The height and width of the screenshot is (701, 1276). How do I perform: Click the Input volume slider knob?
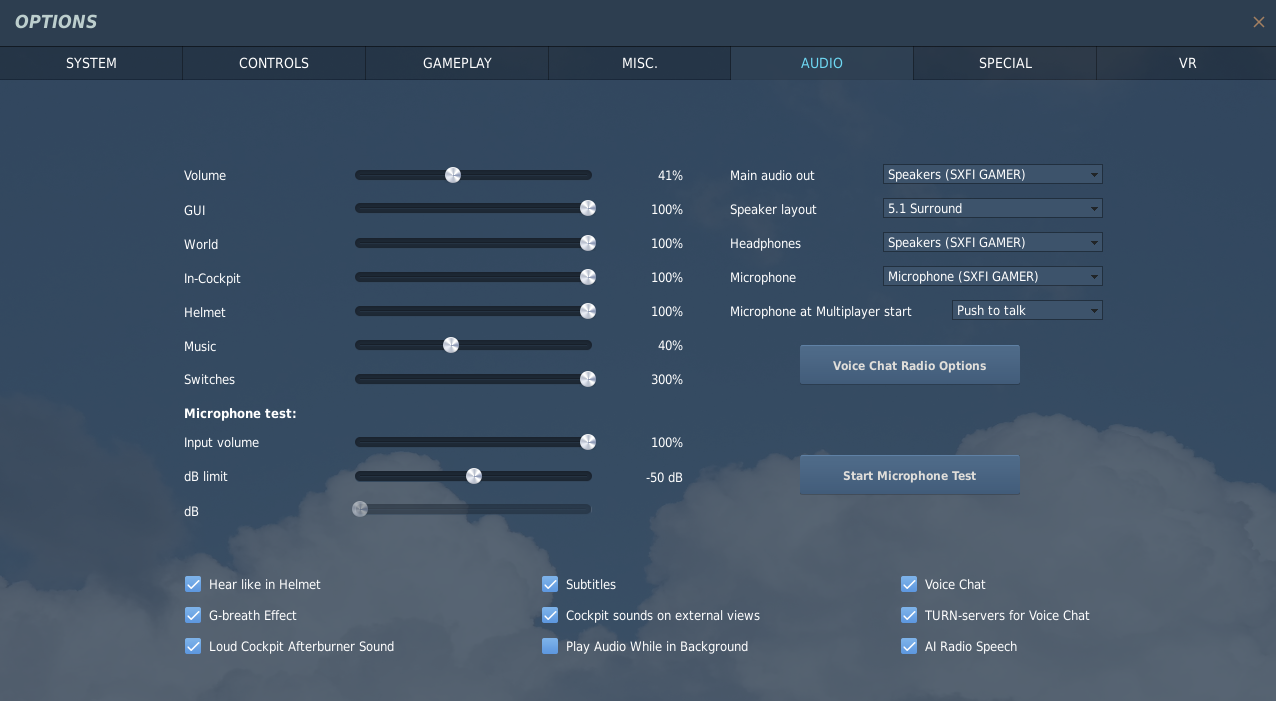[588, 442]
